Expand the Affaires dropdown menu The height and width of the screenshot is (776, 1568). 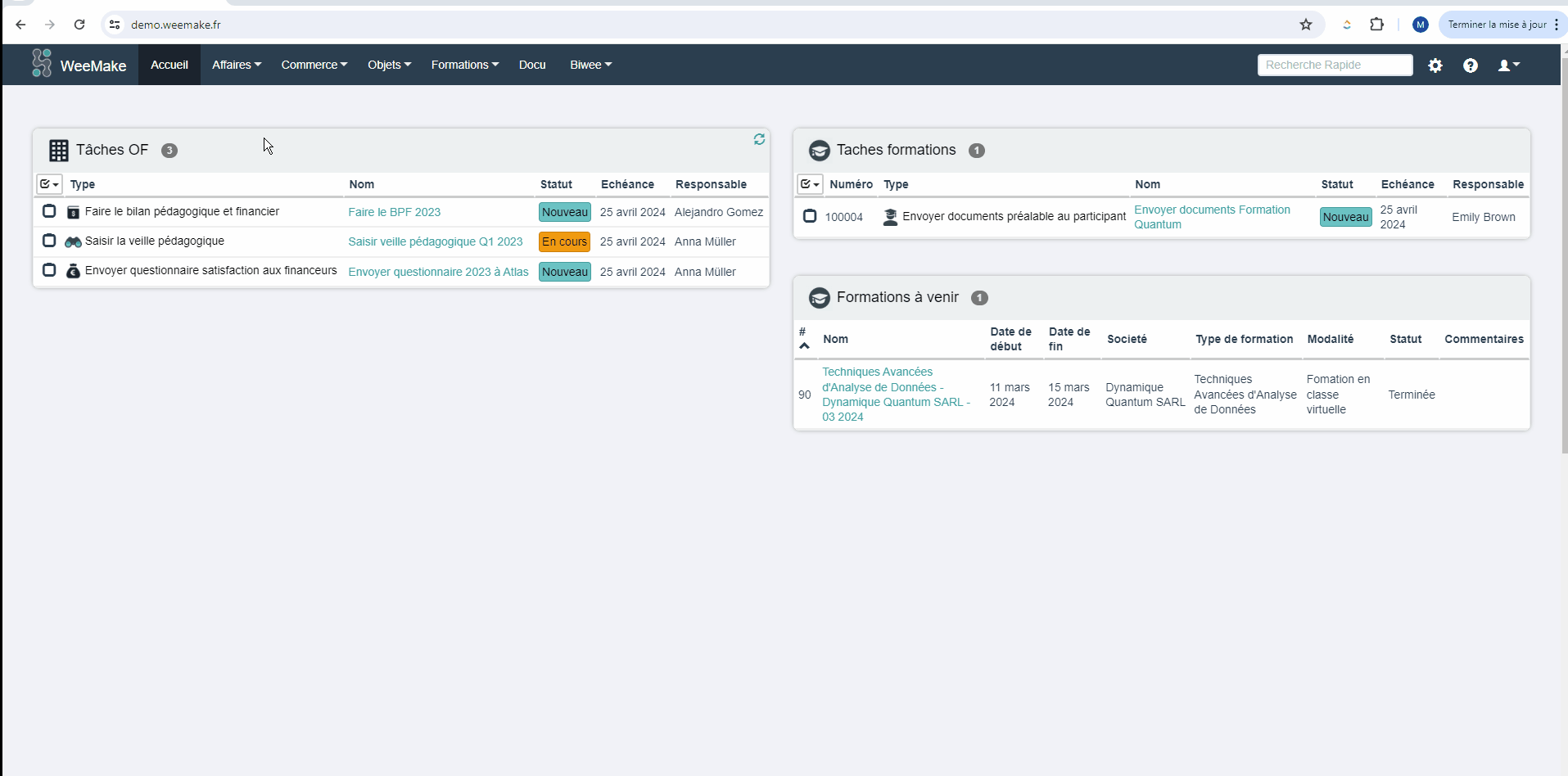coord(236,65)
